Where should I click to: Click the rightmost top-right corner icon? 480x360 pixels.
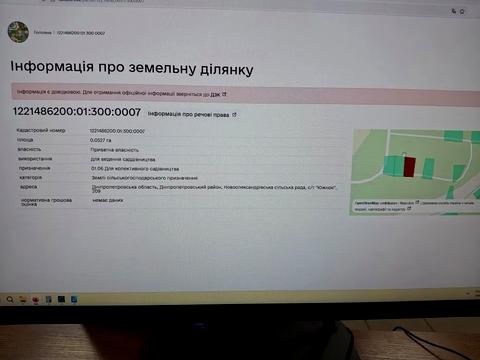(462, 11)
